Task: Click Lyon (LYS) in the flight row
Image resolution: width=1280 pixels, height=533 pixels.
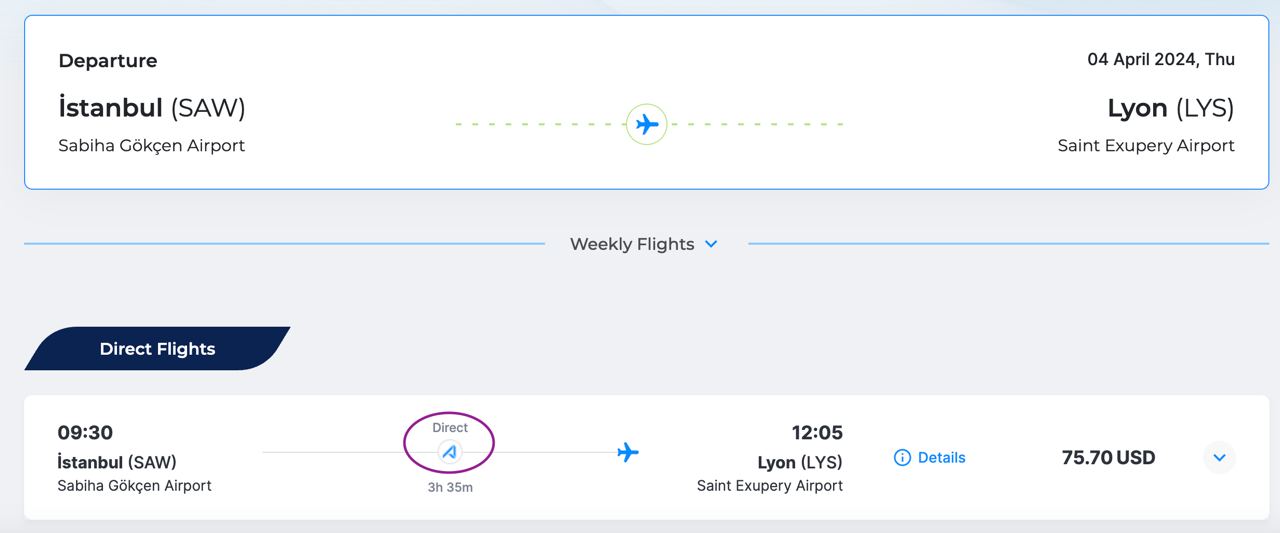Action: (800, 463)
